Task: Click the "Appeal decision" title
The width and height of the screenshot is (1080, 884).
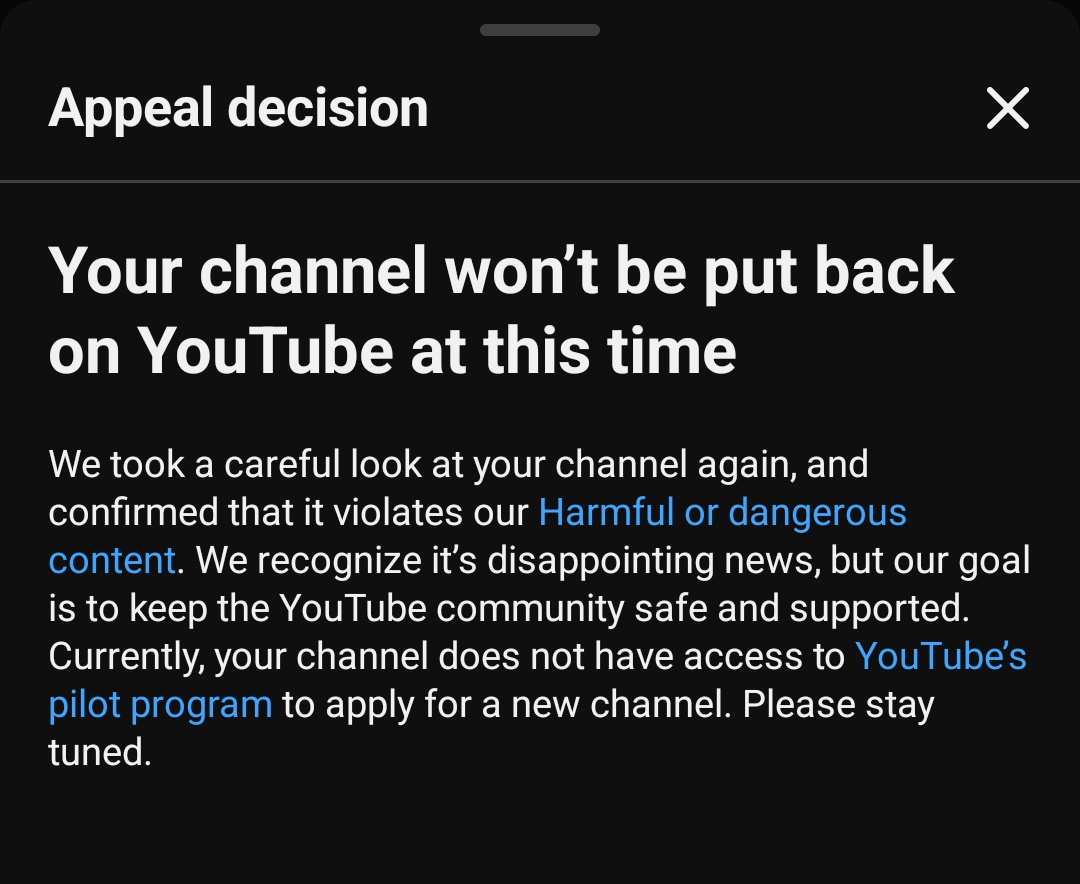Action: [x=238, y=108]
